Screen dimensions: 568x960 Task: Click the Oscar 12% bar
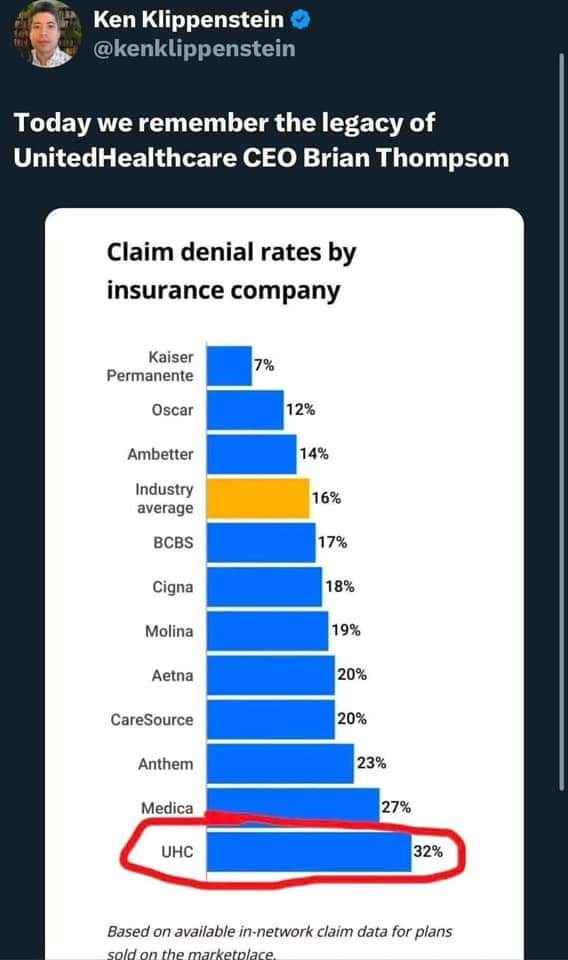tap(245, 410)
